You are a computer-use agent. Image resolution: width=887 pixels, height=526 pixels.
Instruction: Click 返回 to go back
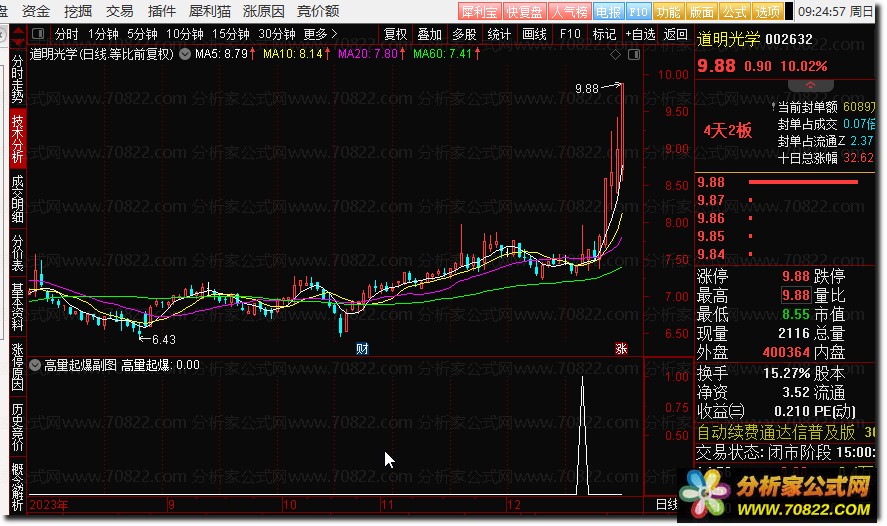tap(675, 34)
